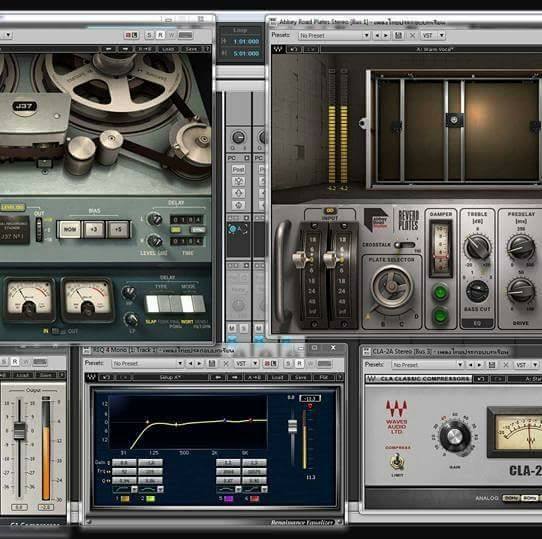Undo in CLA-2A plugin toolbar

481,379
